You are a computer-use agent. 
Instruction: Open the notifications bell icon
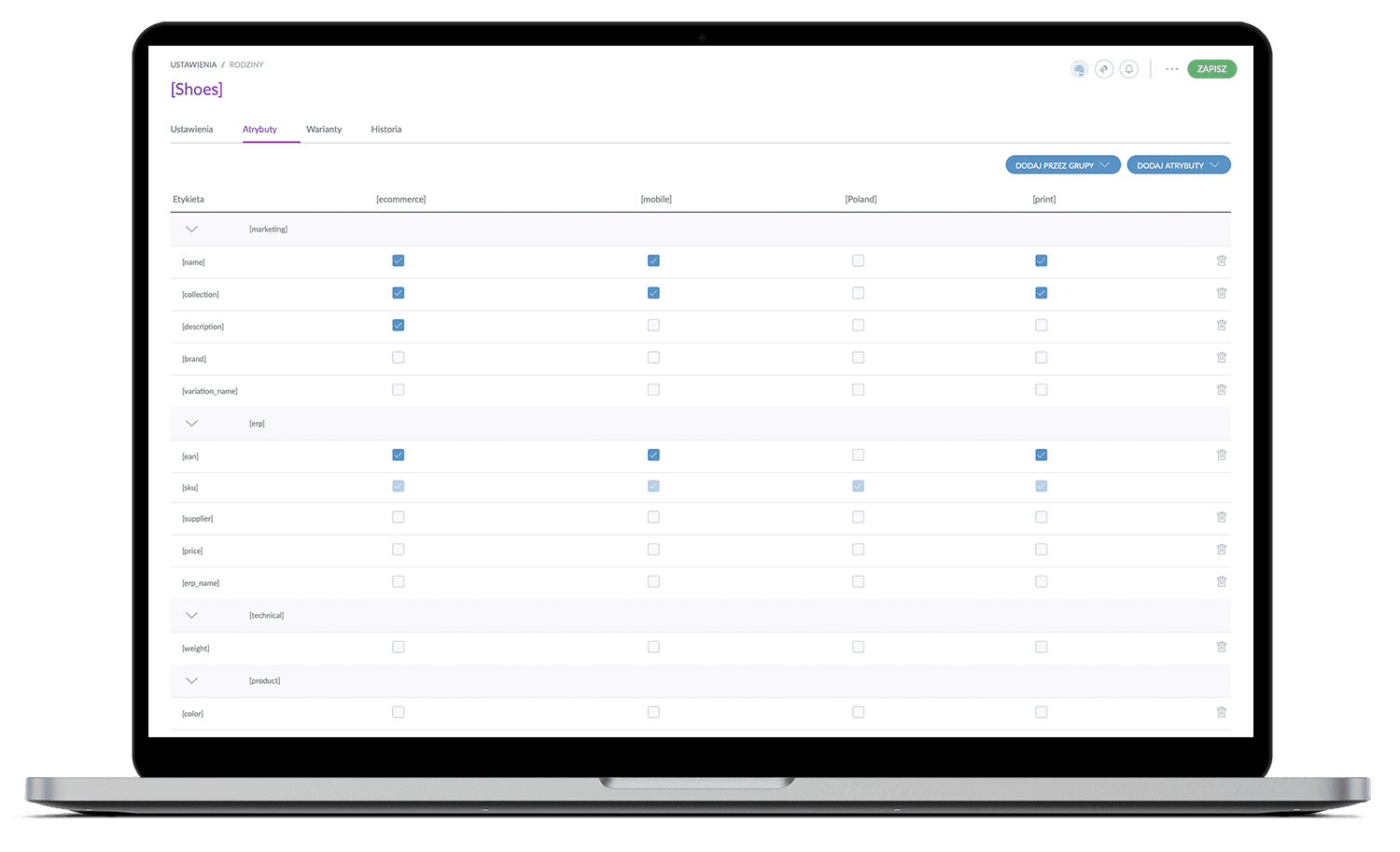pyautogui.click(x=1128, y=69)
